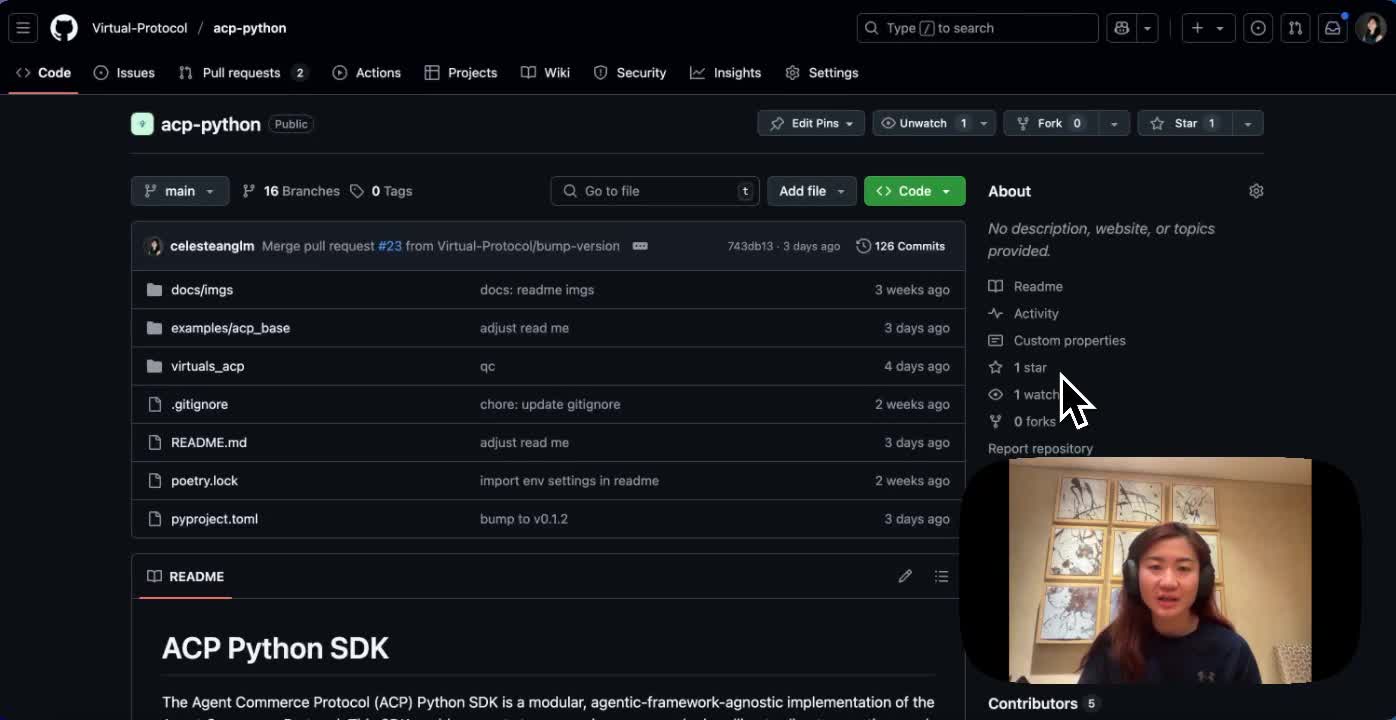Screen dimensions: 1396x720
Task: Click the About settings gear icon
Action: click(1256, 191)
